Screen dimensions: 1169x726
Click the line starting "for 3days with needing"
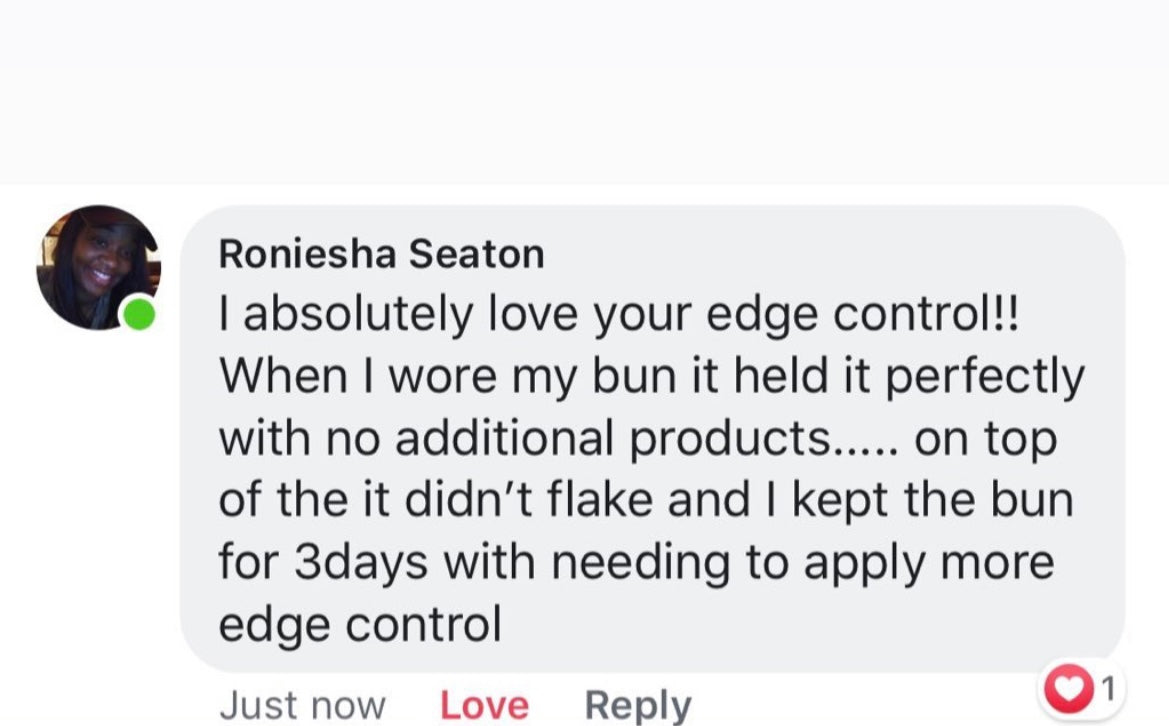point(636,563)
